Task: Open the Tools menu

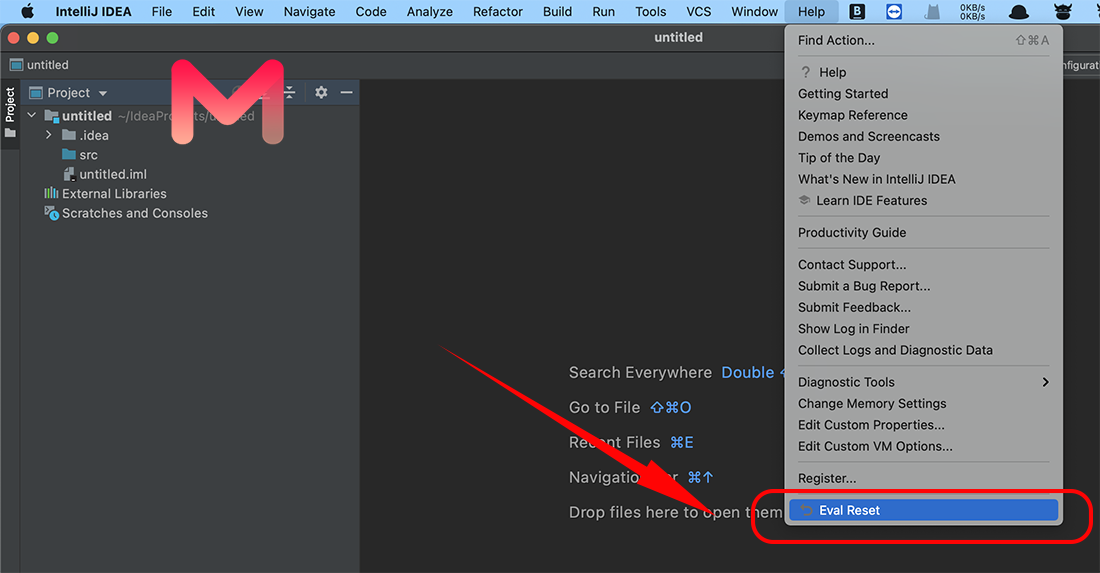Action: [650, 11]
